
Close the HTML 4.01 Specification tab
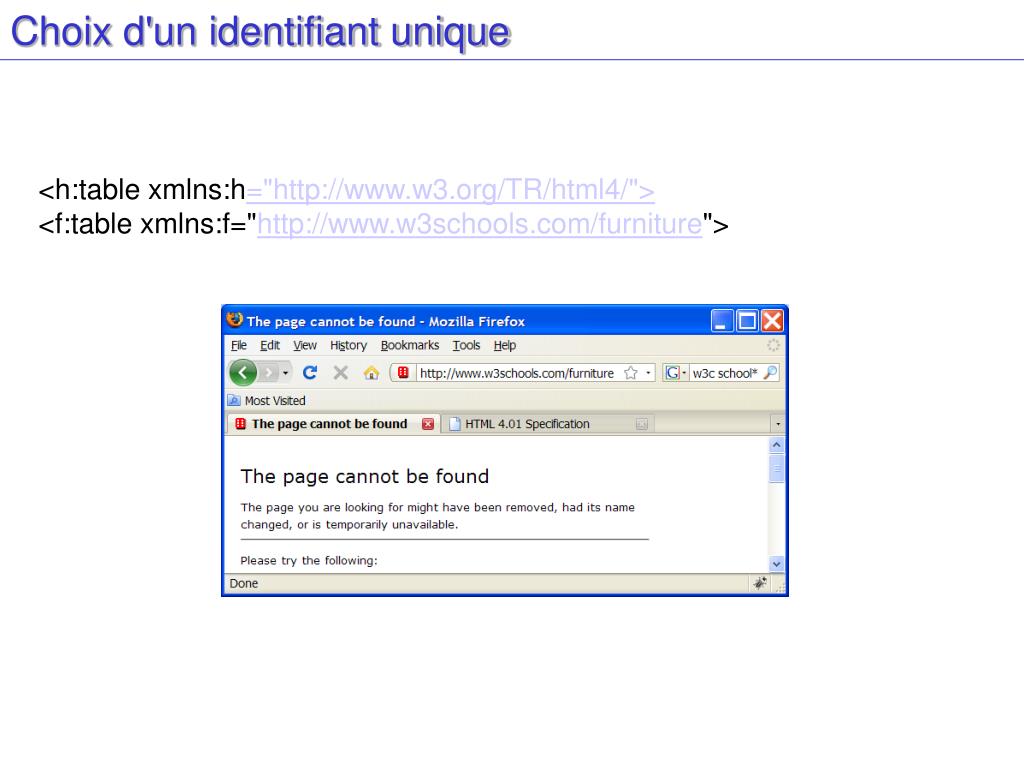(x=642, y=424)
